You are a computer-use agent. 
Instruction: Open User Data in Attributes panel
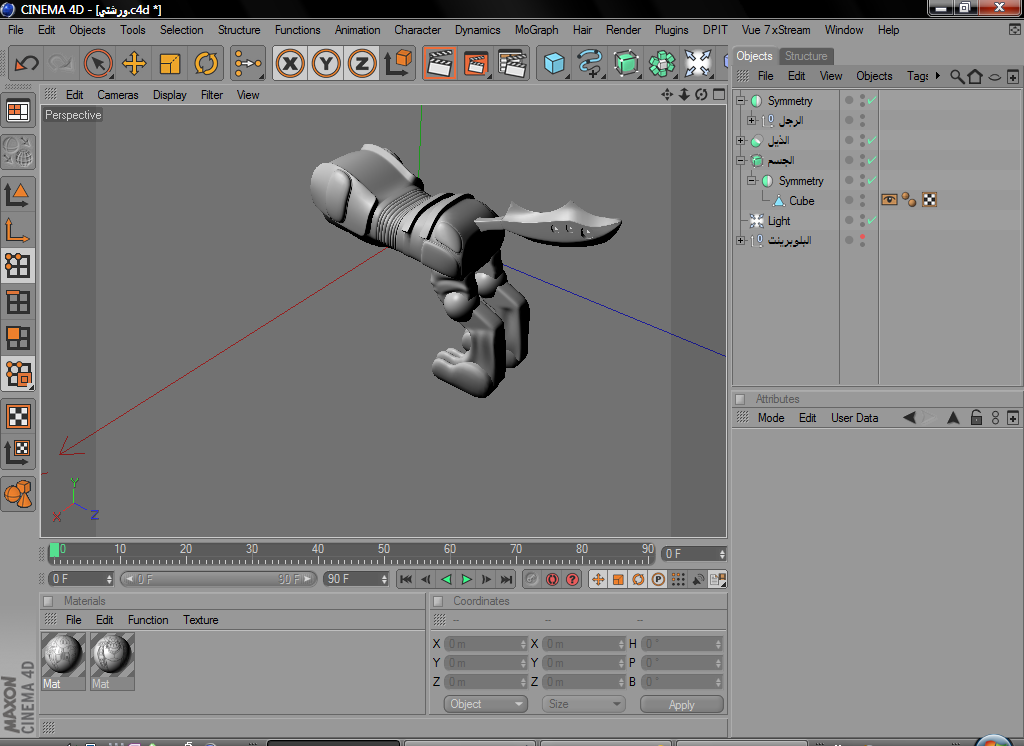(x=854, y=418)
